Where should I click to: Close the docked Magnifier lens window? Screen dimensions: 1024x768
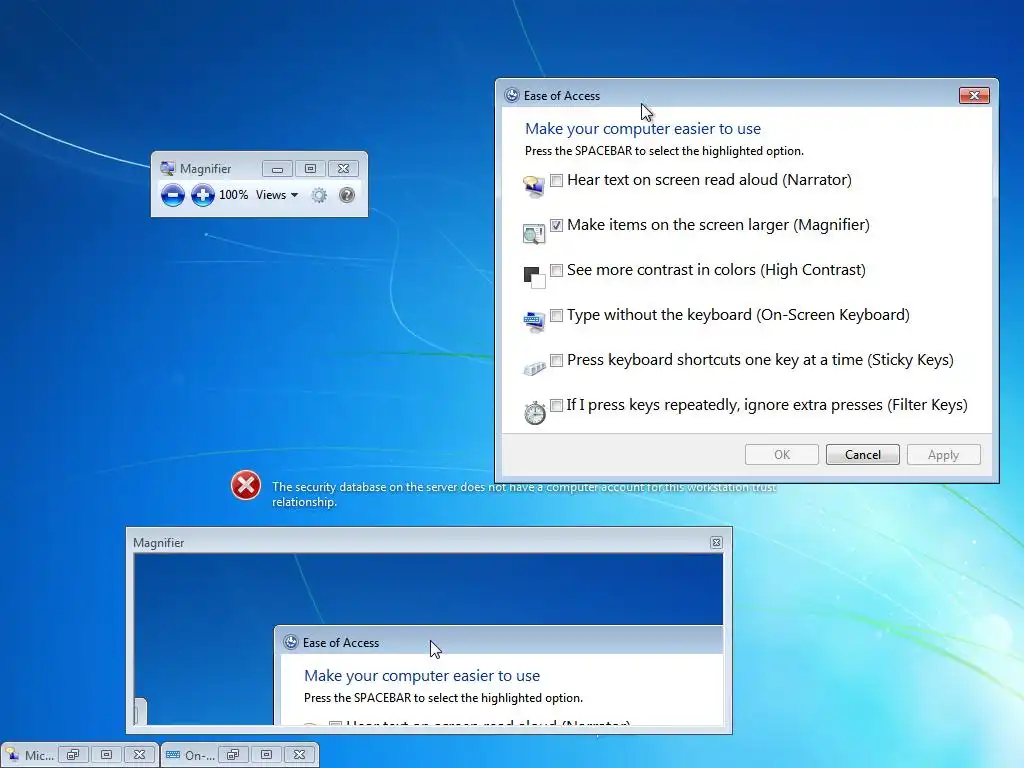coord(716,543)
